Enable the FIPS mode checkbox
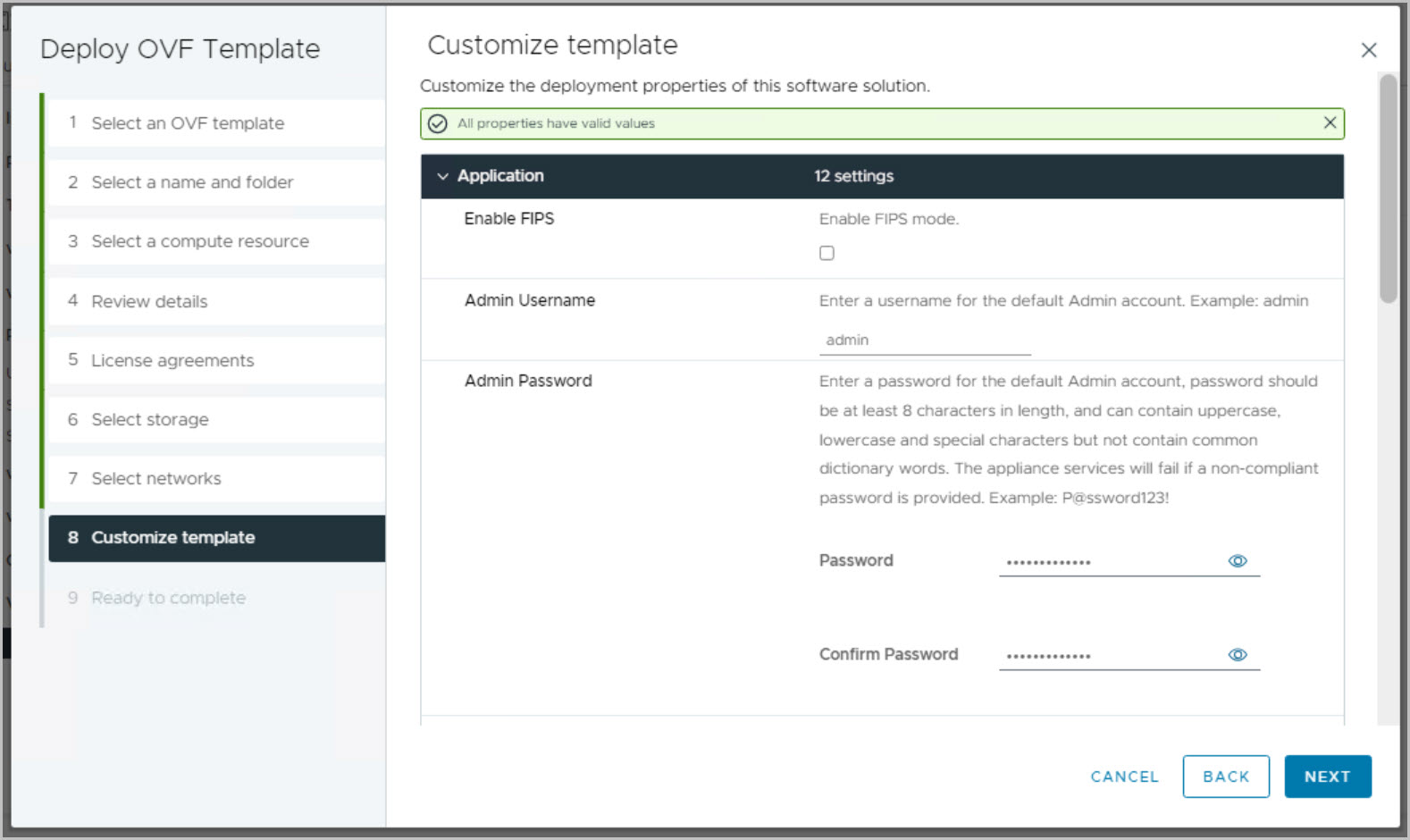 [x=827, y=254]
